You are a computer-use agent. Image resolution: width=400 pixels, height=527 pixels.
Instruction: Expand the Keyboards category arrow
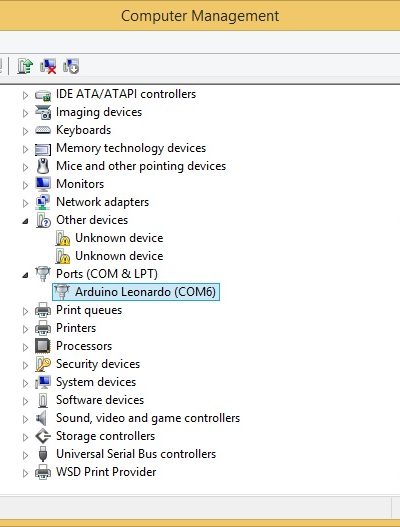click(x=25, y=131)
